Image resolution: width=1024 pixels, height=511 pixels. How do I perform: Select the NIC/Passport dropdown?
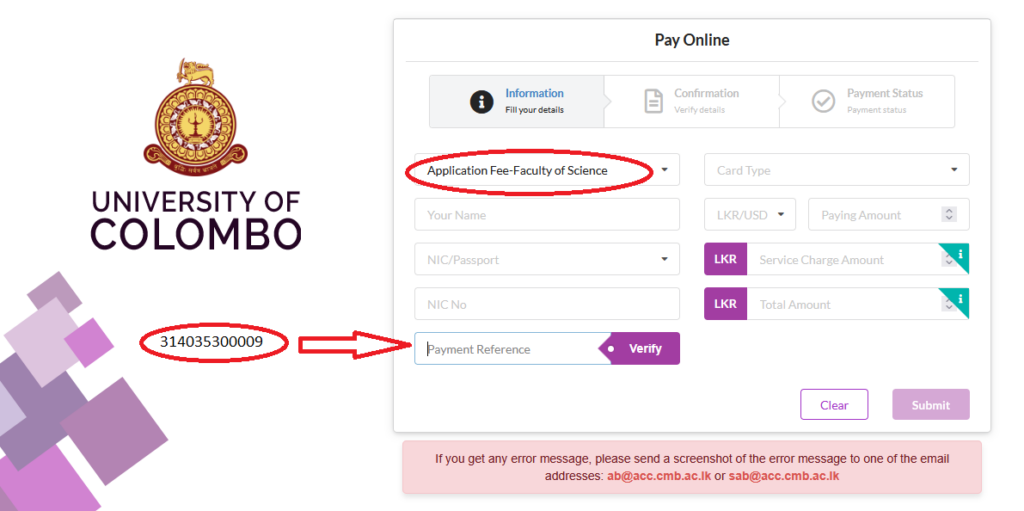(547, 259)
